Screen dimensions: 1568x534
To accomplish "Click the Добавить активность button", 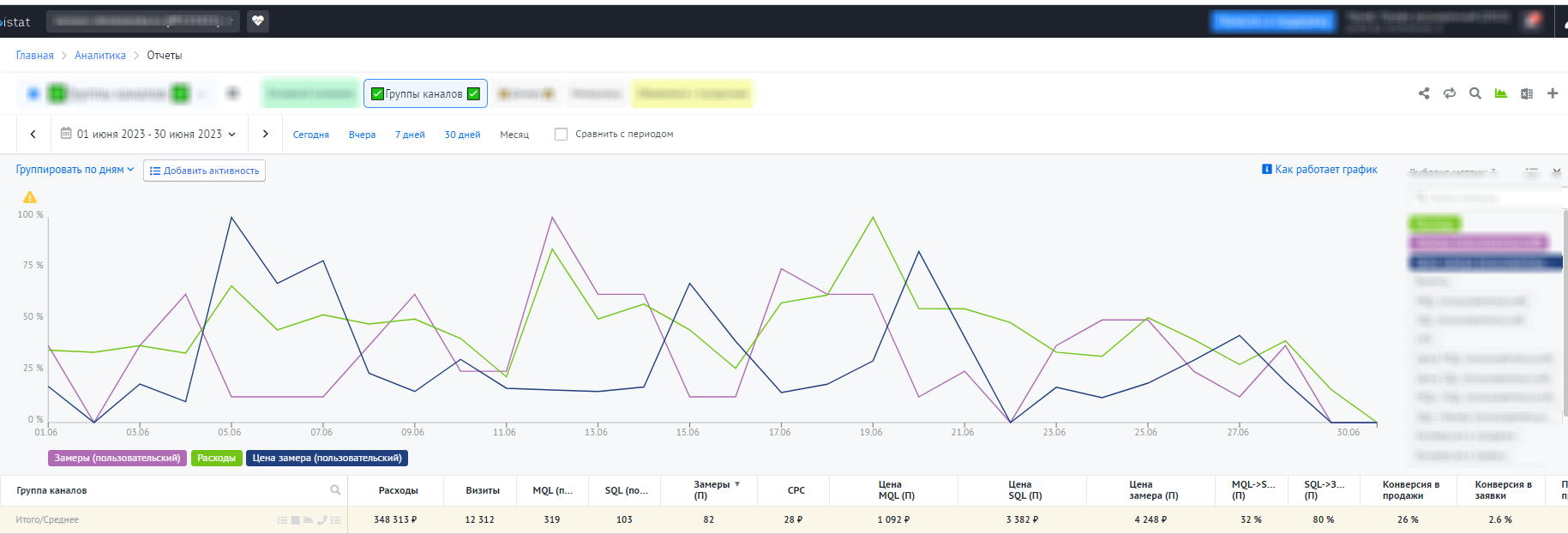I will pyautogui.click(x=204, y=171).
